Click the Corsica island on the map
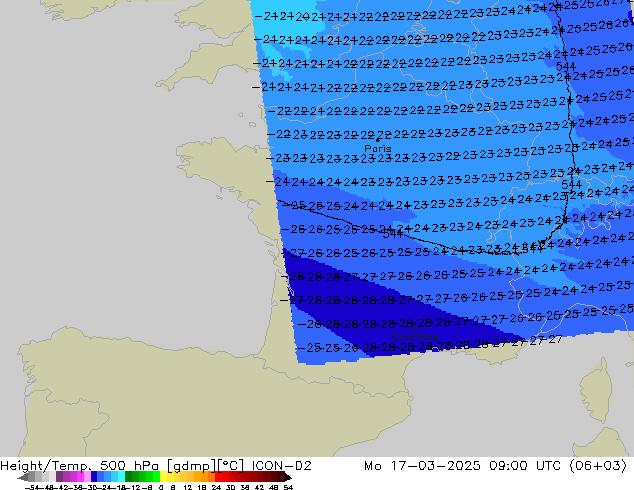This screenshot has width=634, height=490. (x=598, y=390)
